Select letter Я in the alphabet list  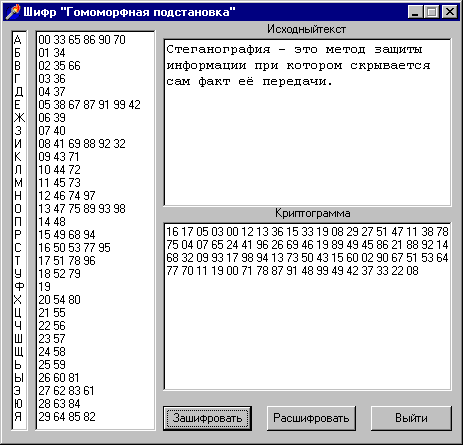[18, 417]
